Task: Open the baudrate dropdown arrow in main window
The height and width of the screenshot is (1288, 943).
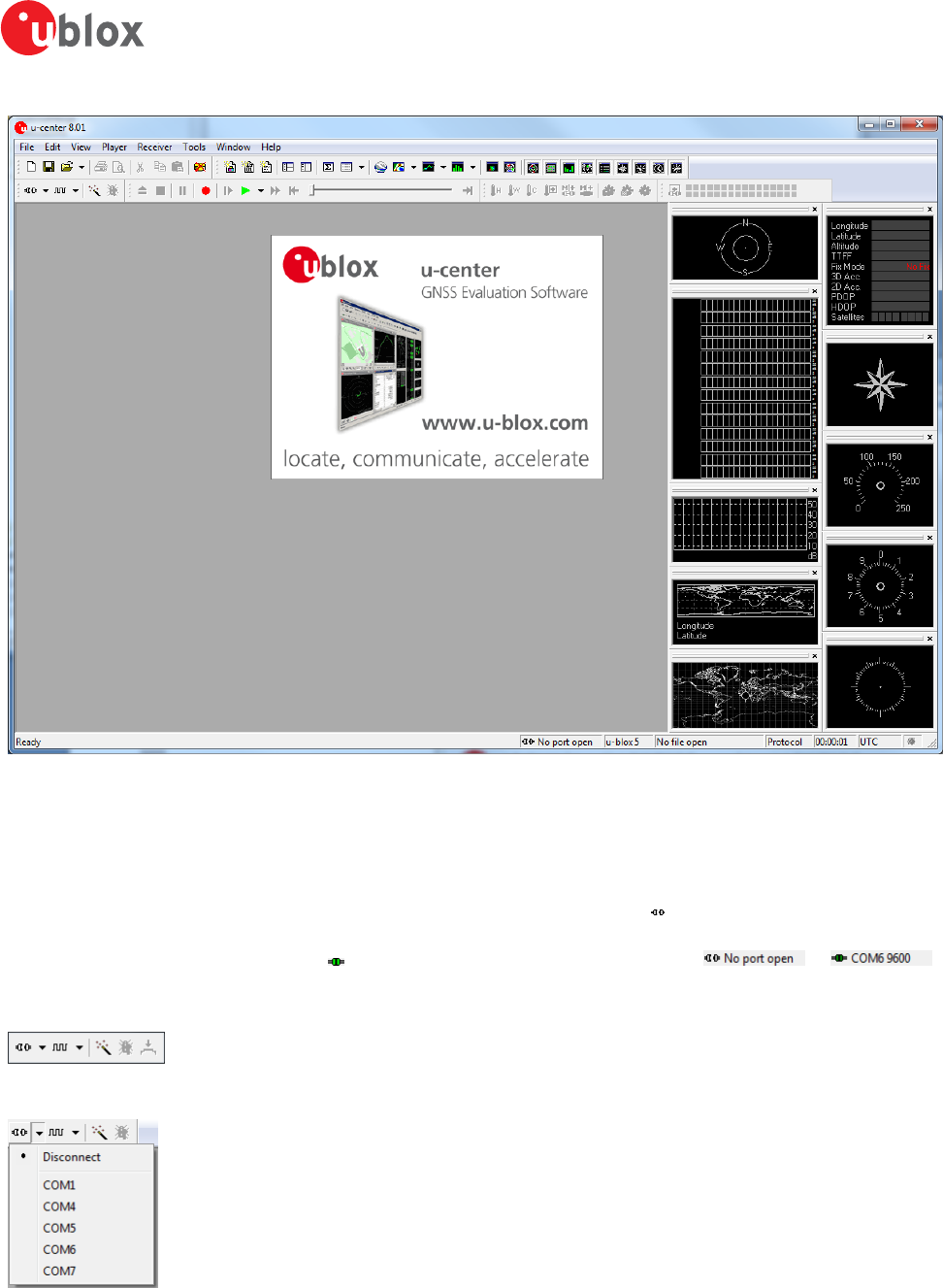Action: [75, 190]
